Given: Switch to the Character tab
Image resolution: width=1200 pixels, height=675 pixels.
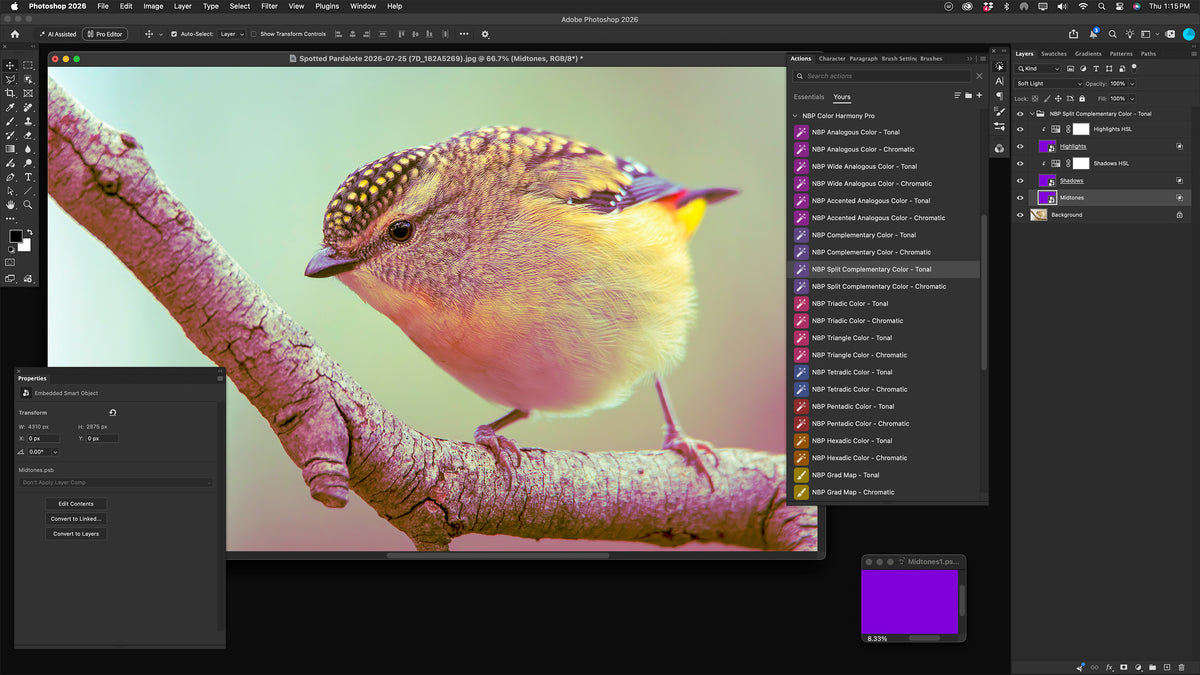Looking at the screenshot, I should [x=832, y=59].
